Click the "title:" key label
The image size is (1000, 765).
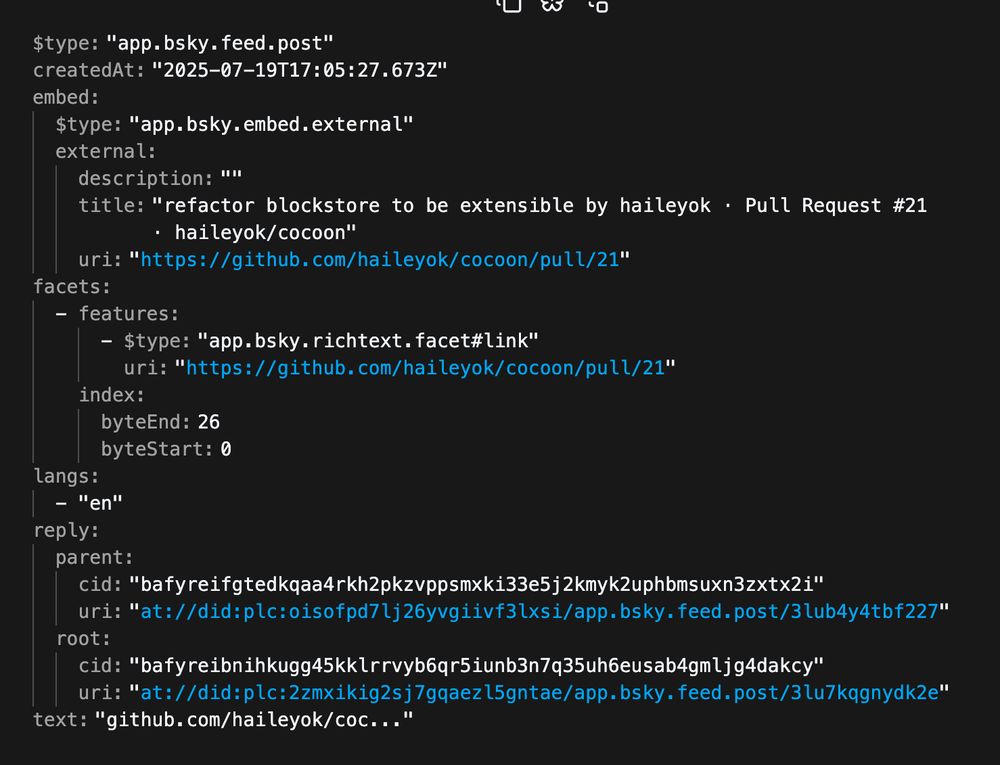[112, 205]
